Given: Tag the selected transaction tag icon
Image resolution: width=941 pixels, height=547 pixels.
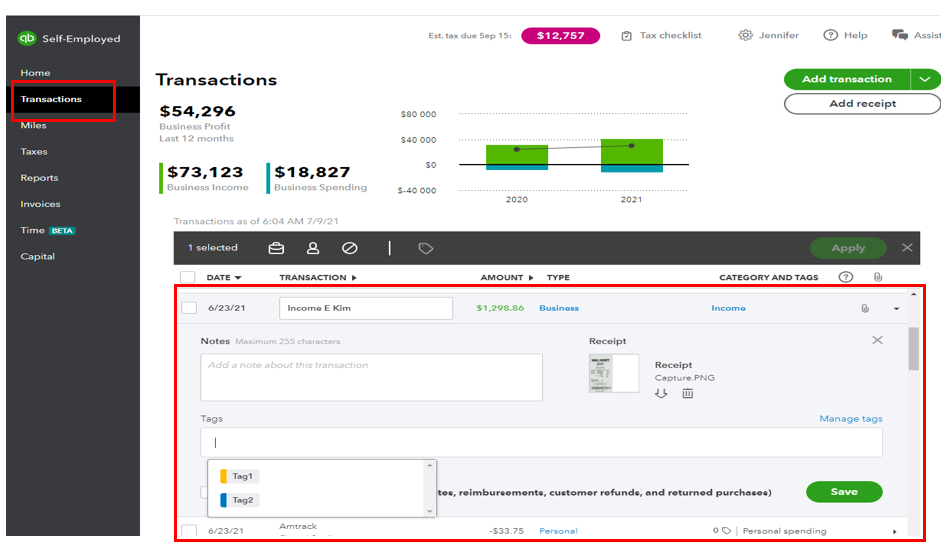Looking at the screenshot, I should tap(425, 248).
